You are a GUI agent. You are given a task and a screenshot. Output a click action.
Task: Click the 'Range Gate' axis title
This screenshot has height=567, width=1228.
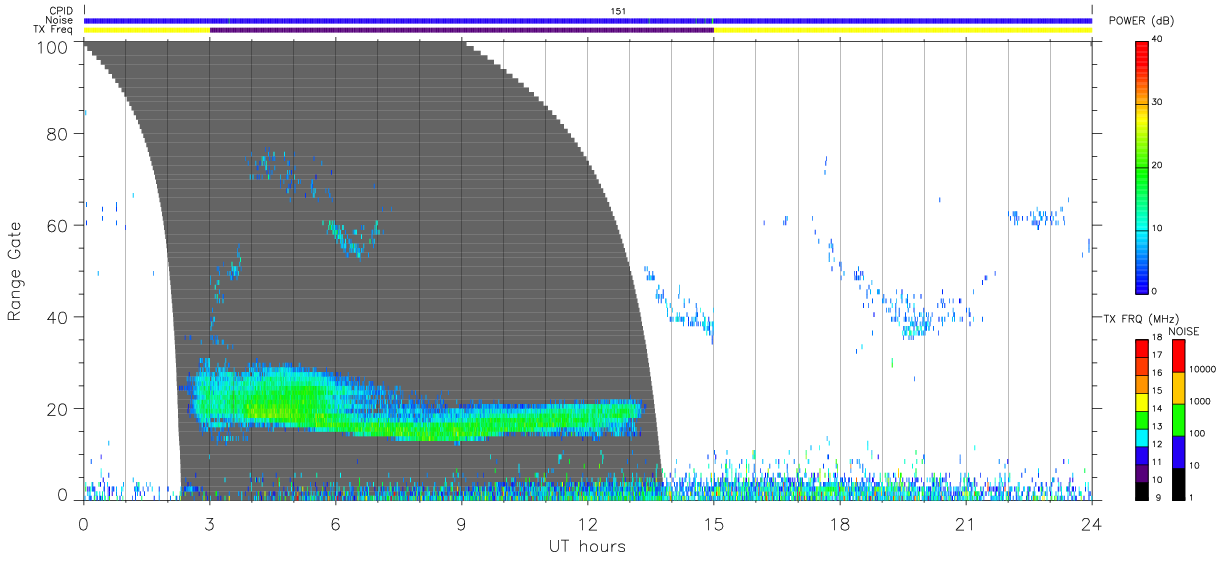[15, 272]
